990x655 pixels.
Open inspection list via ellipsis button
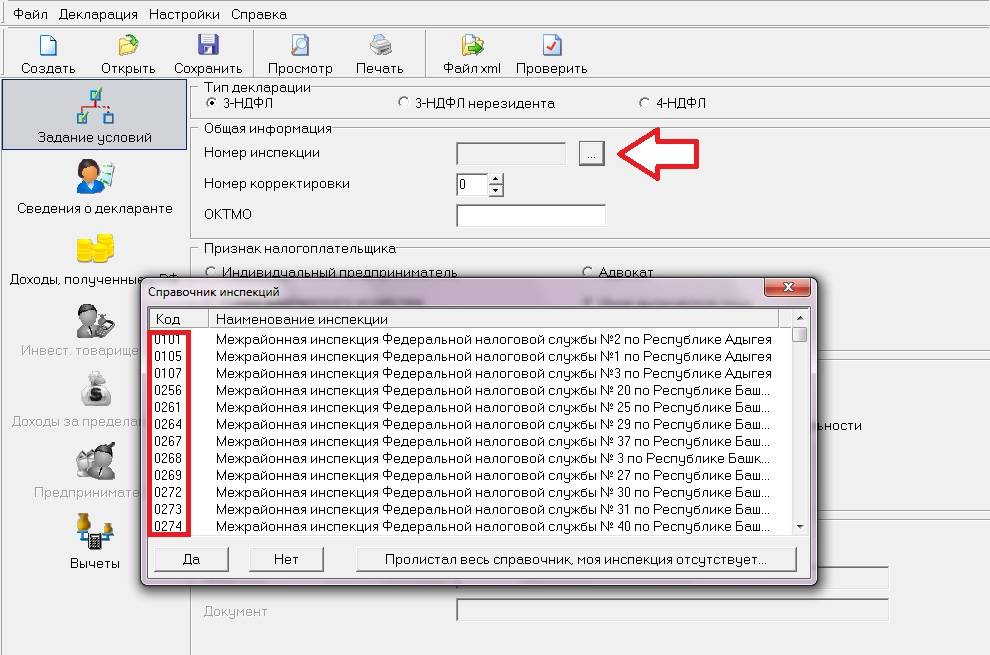591,153
